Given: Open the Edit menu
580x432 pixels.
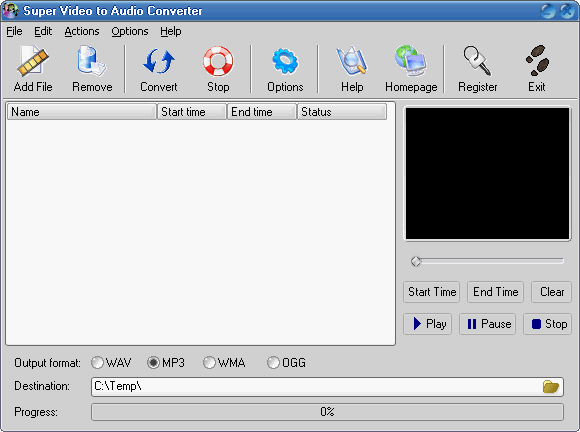Looking at the screenshot, I should pyautogui.click(x=43, y=31).
